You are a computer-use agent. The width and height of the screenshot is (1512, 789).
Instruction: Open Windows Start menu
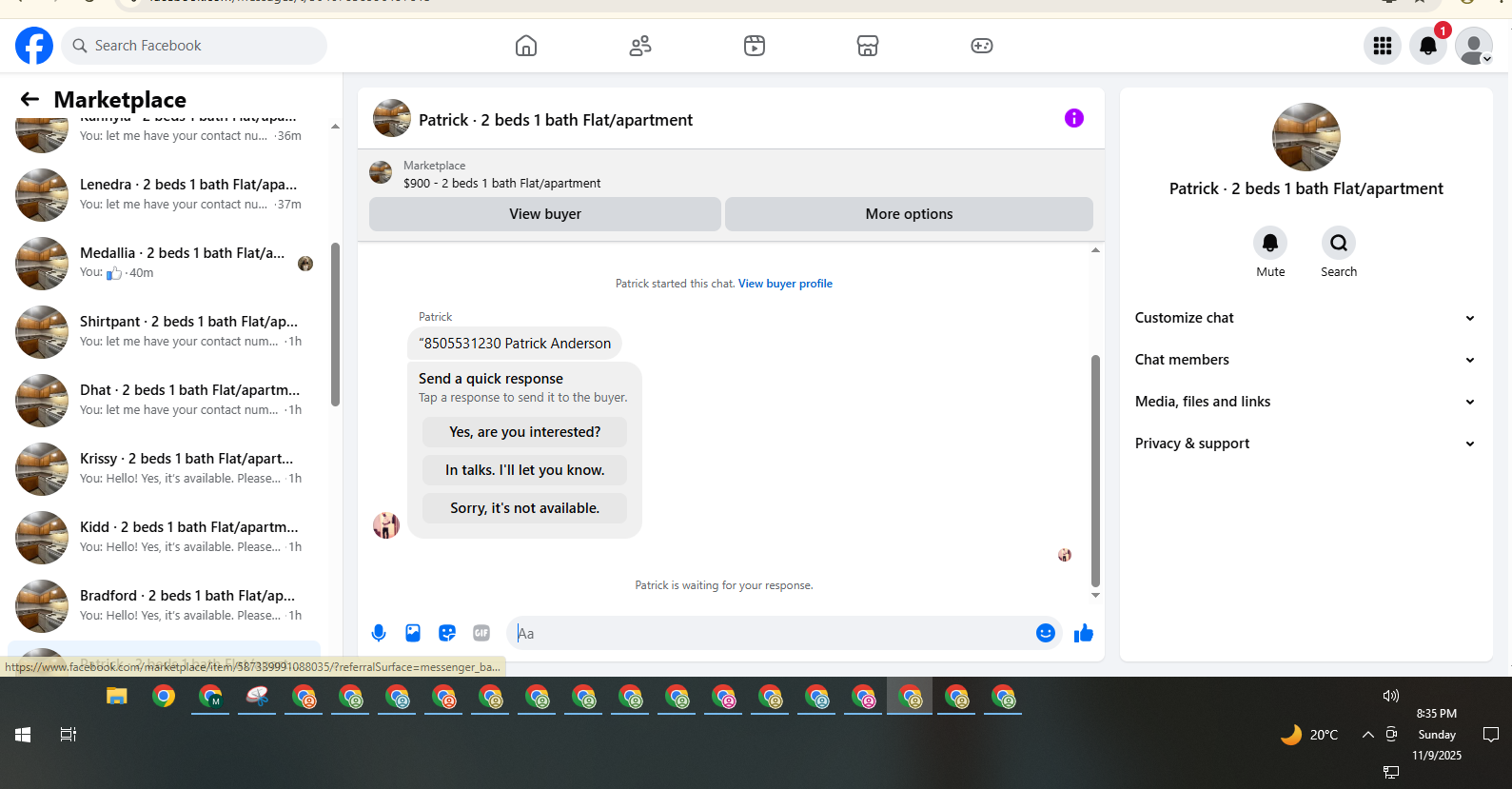23,735
